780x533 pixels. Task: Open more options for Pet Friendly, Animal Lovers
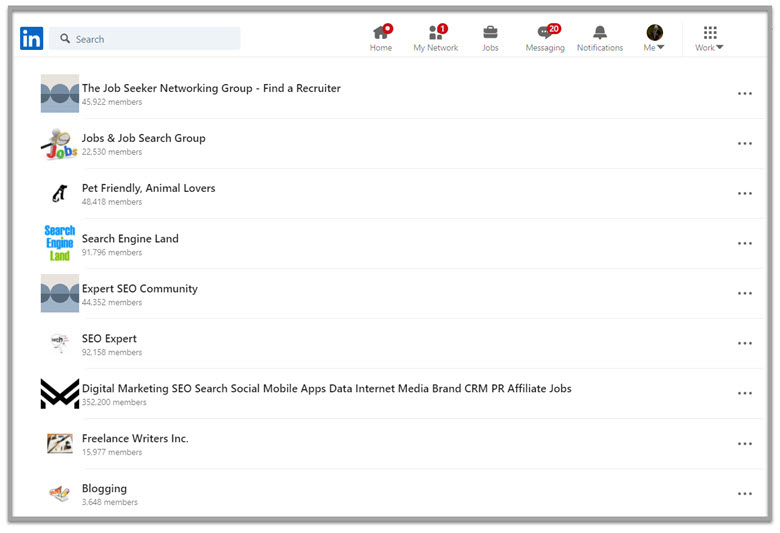pos(744,194)
